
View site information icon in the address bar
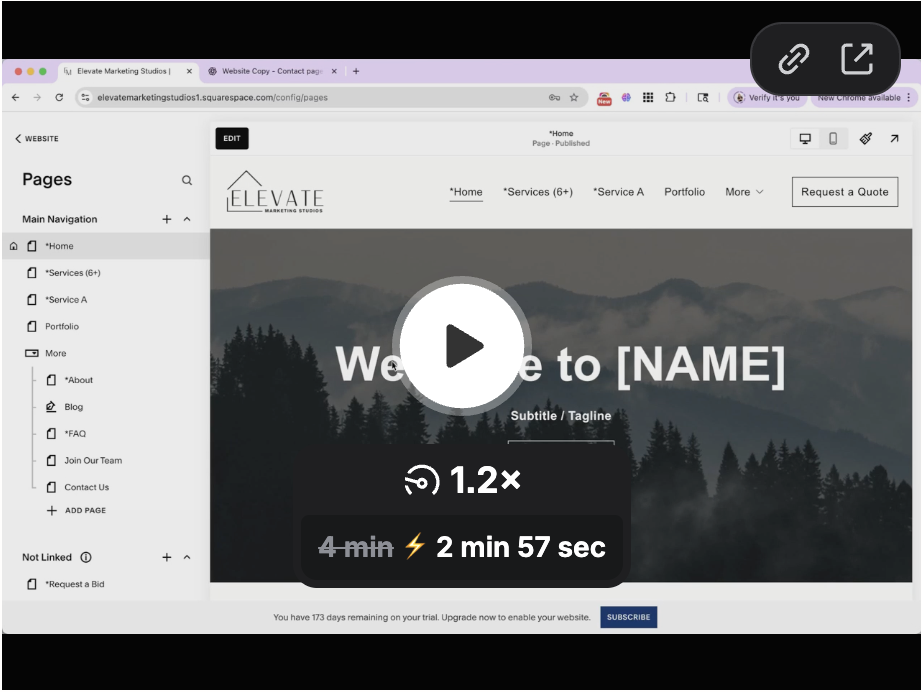click(85, 98)
